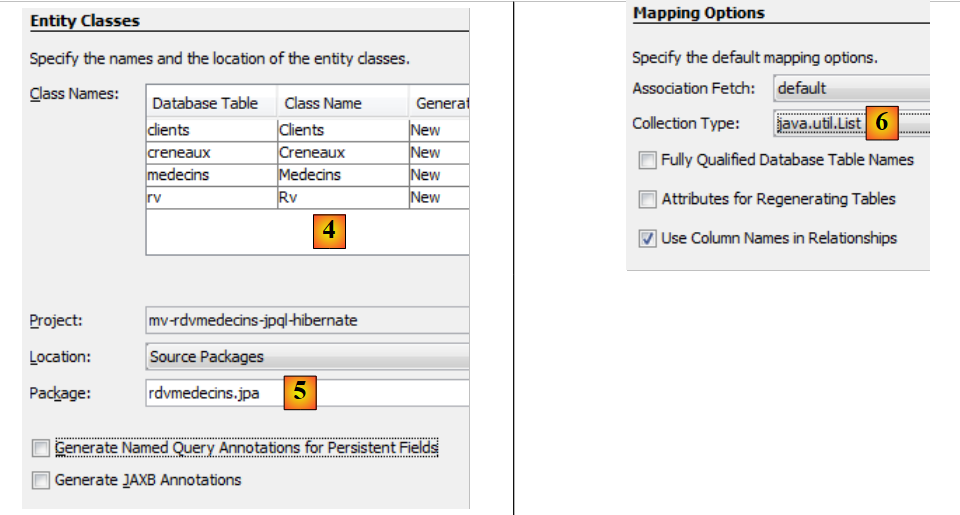Select the medecins database table row
960x515 pixels.
[210, 175]
